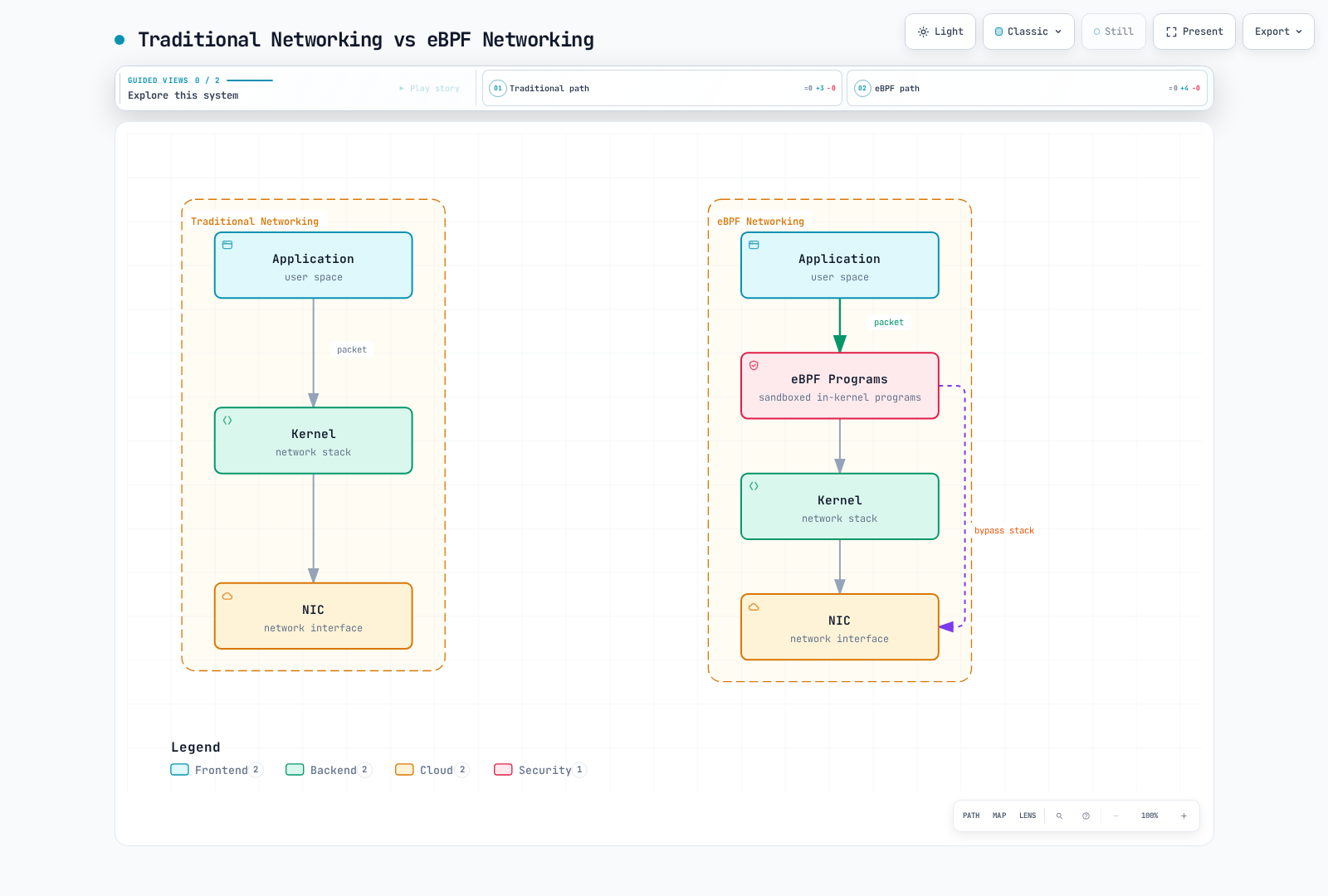Click Frontend legend color swatch
This screenshot has height=896, width=1328.
coord(179,769)
